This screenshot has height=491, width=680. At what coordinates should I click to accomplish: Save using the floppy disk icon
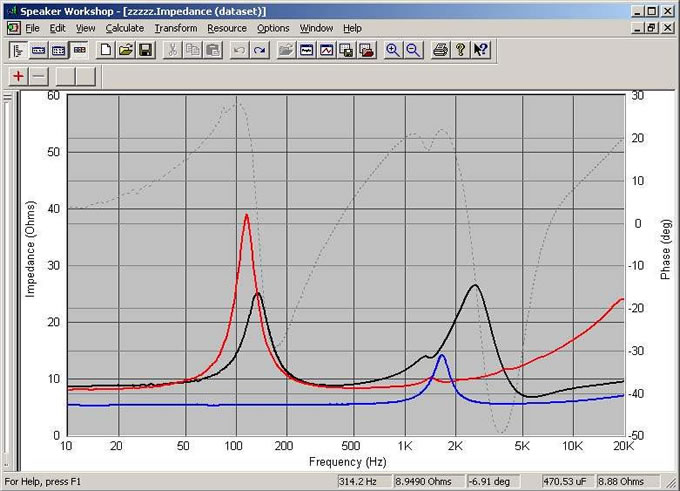[145, 49]
